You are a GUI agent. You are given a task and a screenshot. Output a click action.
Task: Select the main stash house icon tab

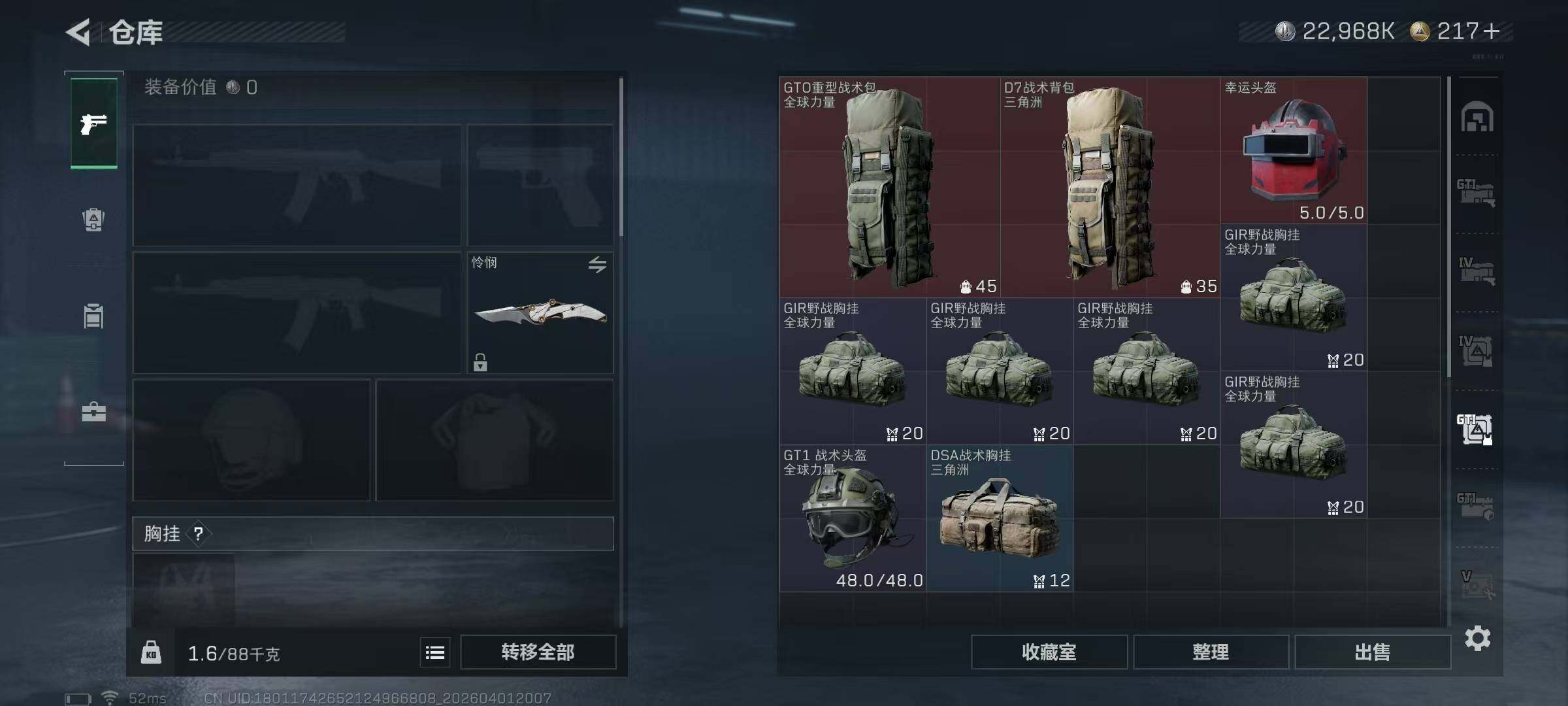click(1477, 117)
